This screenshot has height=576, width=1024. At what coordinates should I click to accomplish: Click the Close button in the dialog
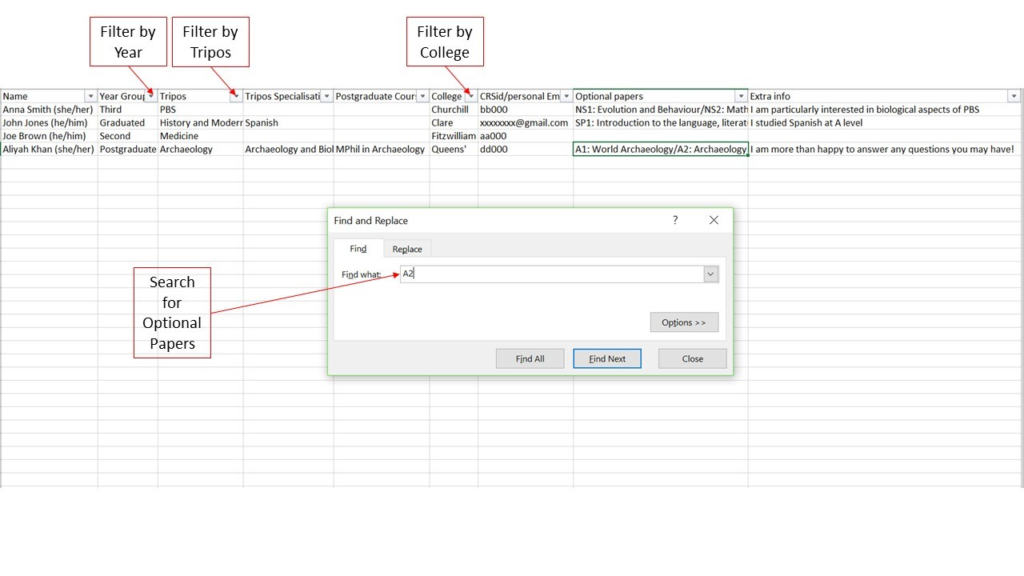tap(692, 358)
